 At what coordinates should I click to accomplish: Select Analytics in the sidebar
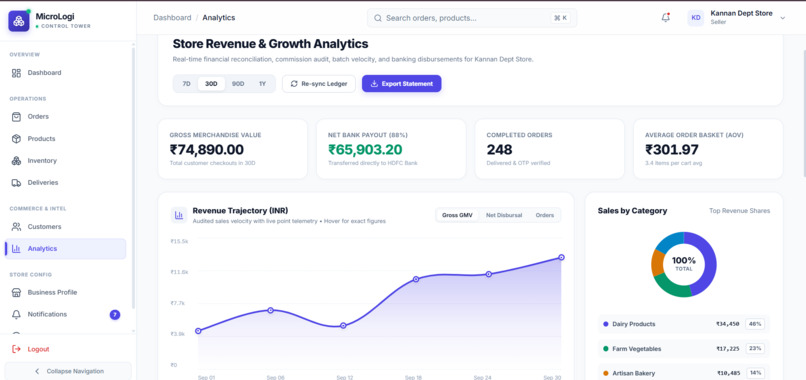pos(65,249)
